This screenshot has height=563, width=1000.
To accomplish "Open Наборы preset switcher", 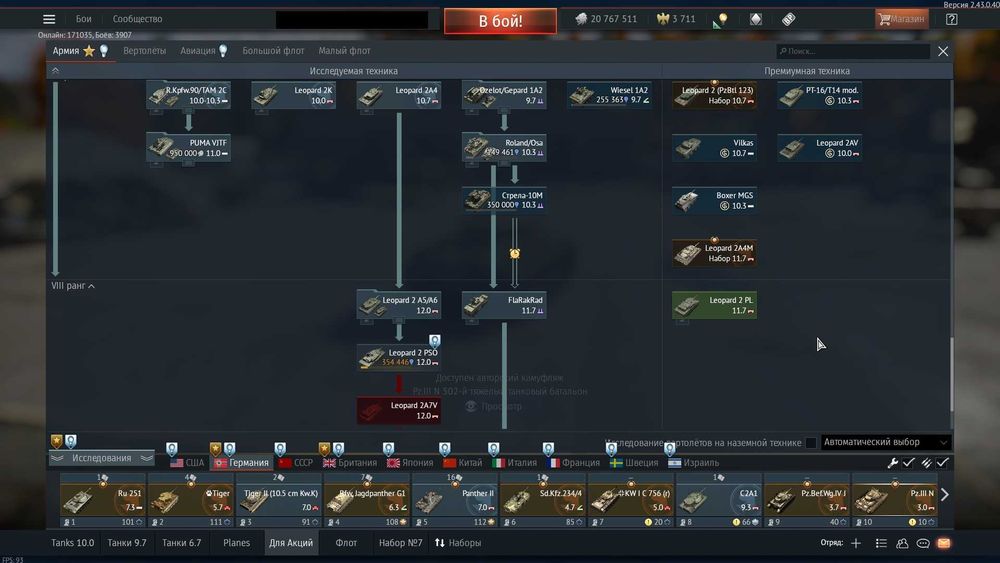I will 458,543.
